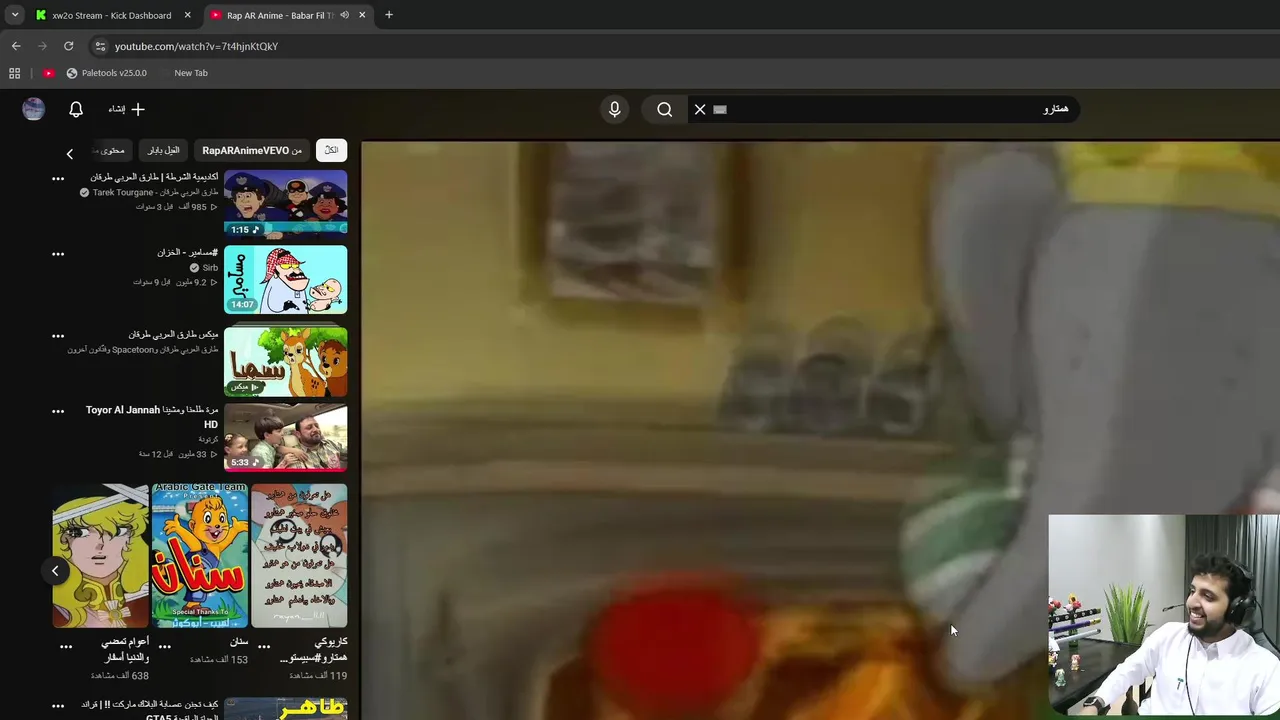Open the ميكس طارق العربي طرقان title
Viewport: 1280px width, 720px height.
pyautogui.click(x=173, y=334)
